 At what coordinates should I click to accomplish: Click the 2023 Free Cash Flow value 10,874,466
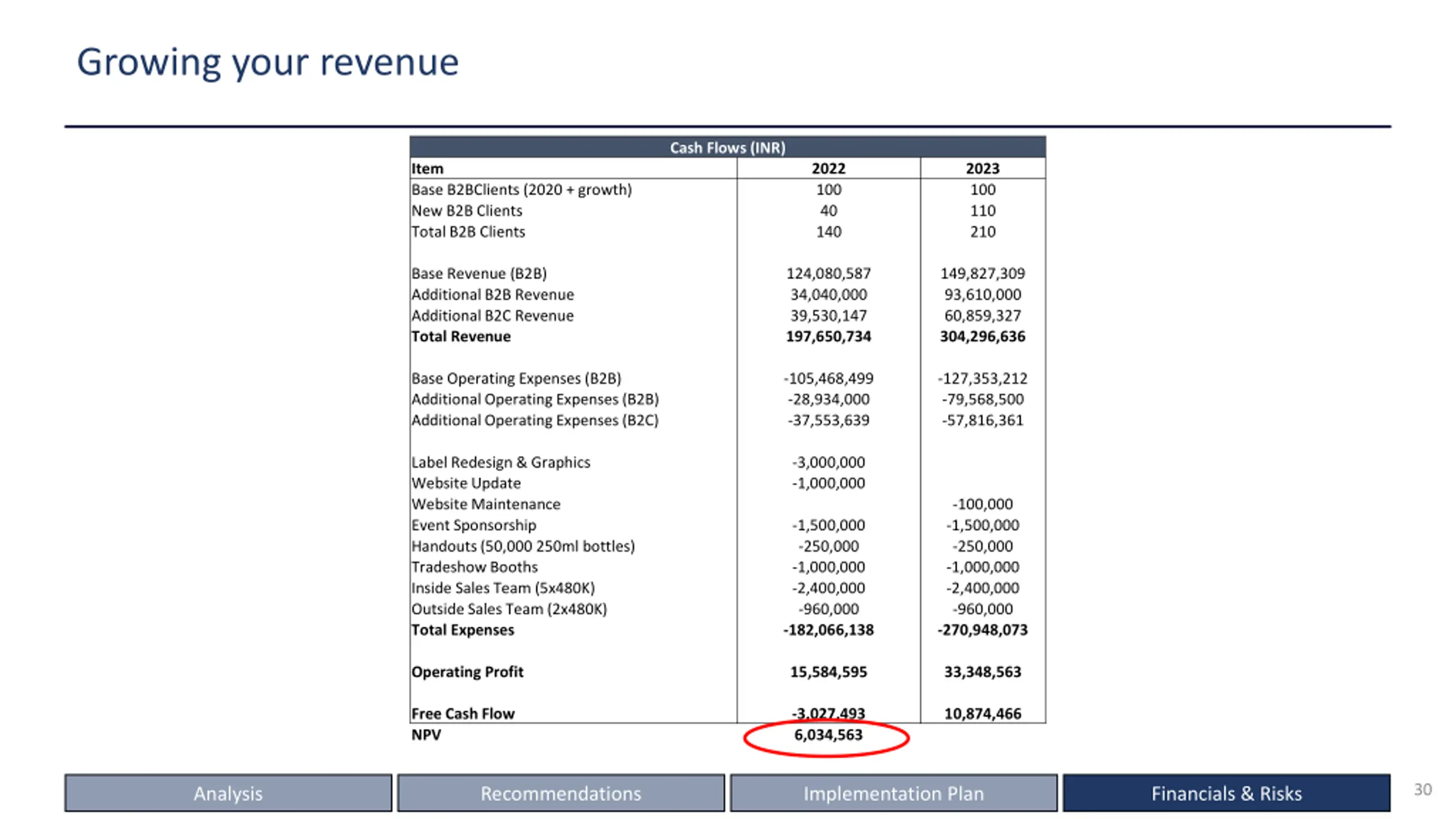coord(982,713)
